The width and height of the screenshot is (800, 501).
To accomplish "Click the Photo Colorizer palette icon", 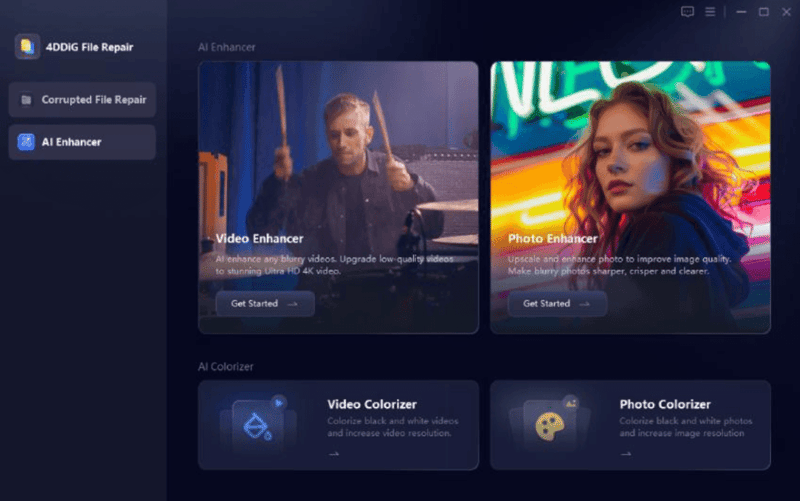I will coord(549,424).
